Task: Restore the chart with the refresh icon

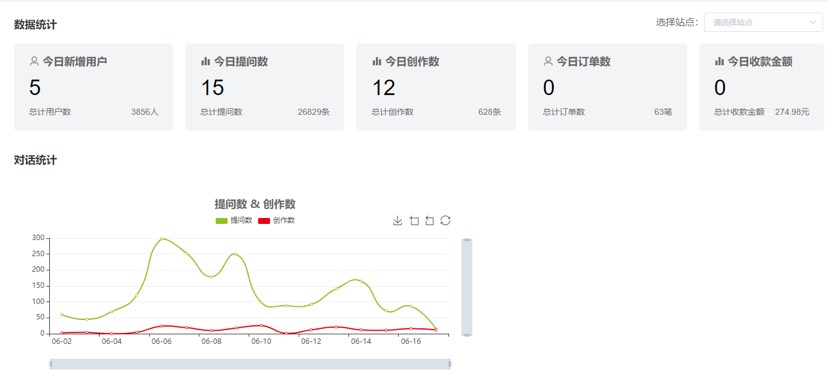Action: tap(445, 221)
